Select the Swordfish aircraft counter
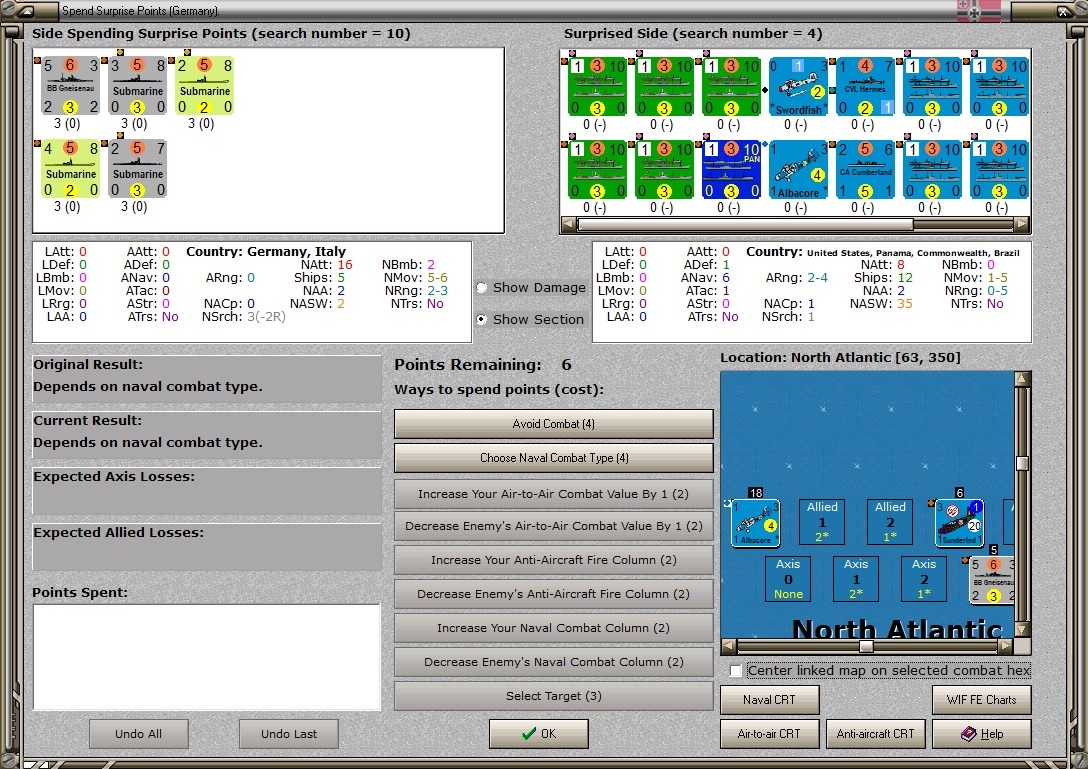 coord(799,85)
